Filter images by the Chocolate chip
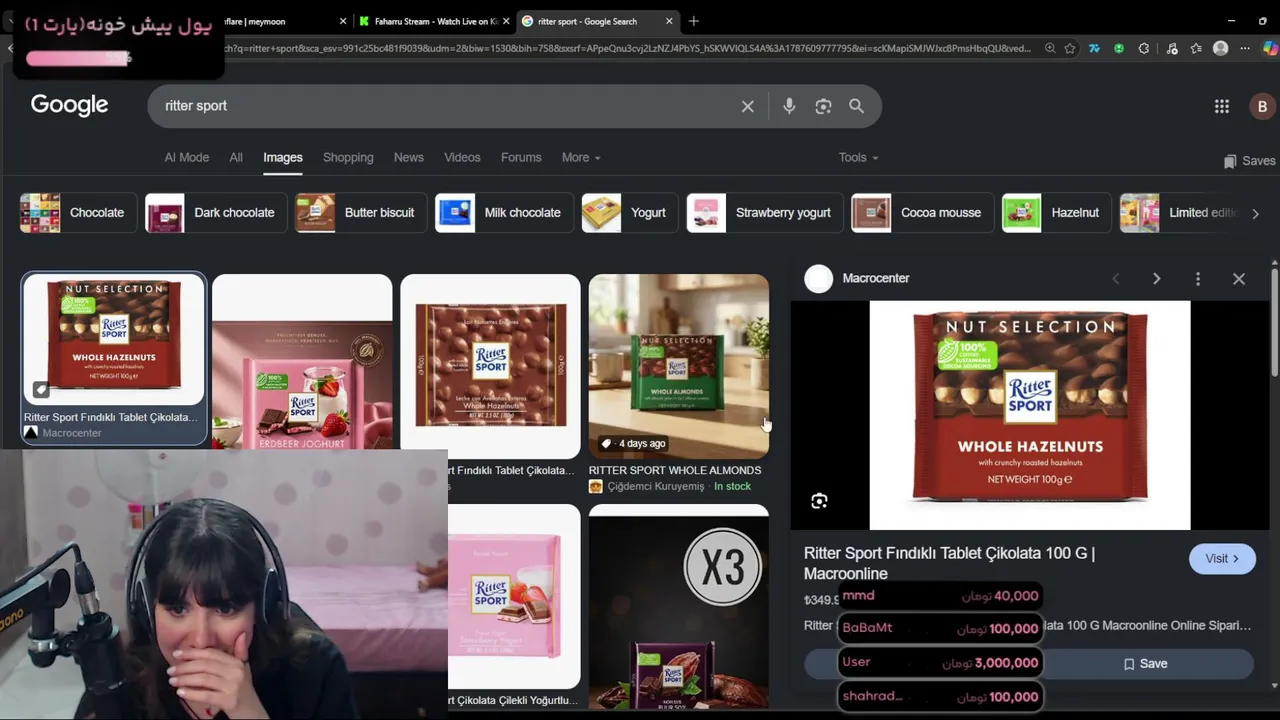Viewport: 1280px width, 720px height. (x=78, y=213)
